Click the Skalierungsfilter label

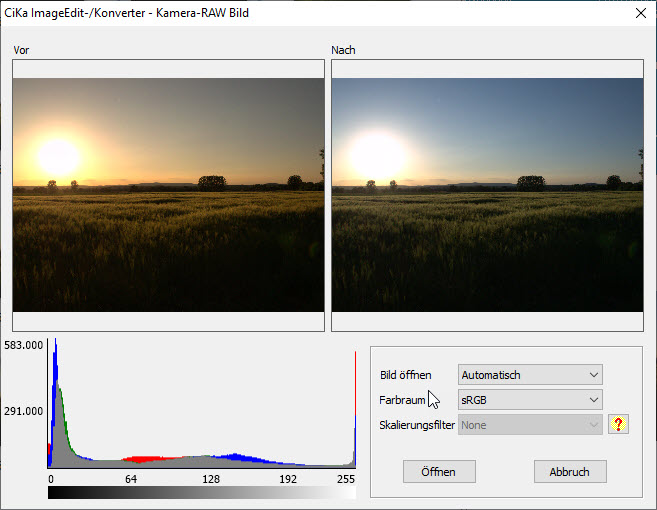point(417,425)
